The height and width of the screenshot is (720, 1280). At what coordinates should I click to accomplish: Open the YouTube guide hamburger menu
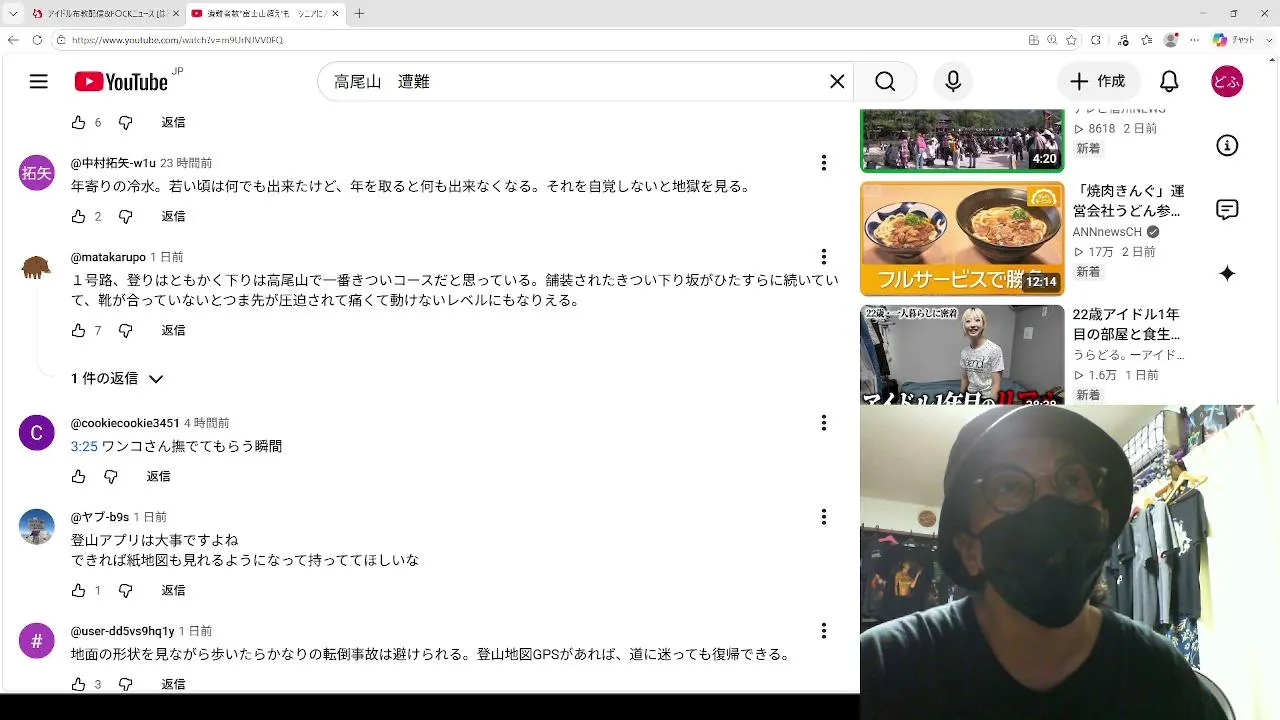point(38,82)
